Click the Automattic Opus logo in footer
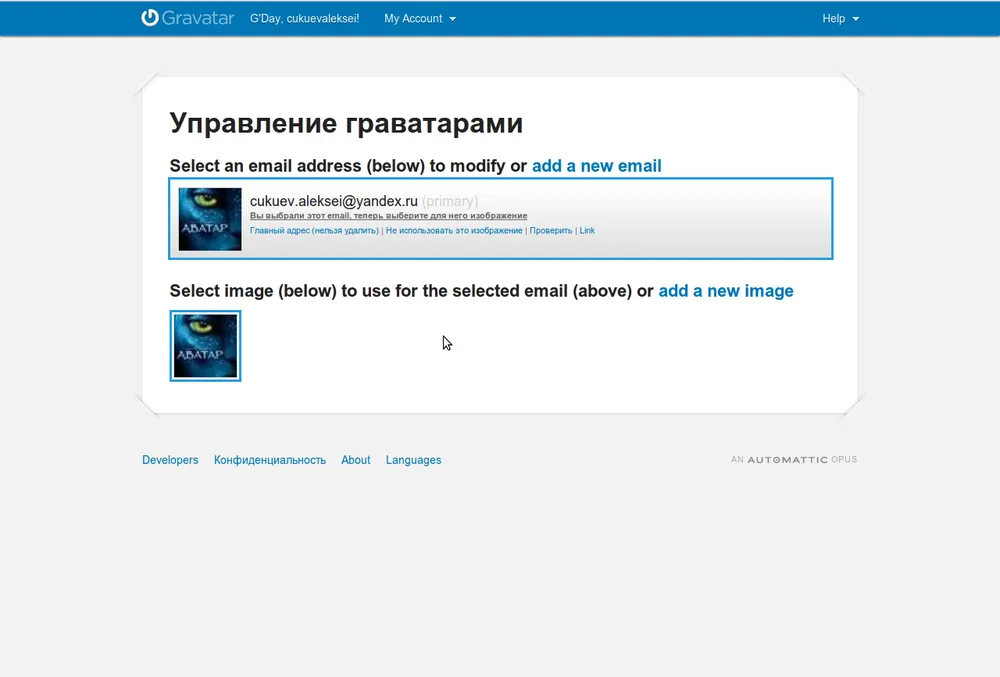The image size is (1000, 677). (793, 460)
